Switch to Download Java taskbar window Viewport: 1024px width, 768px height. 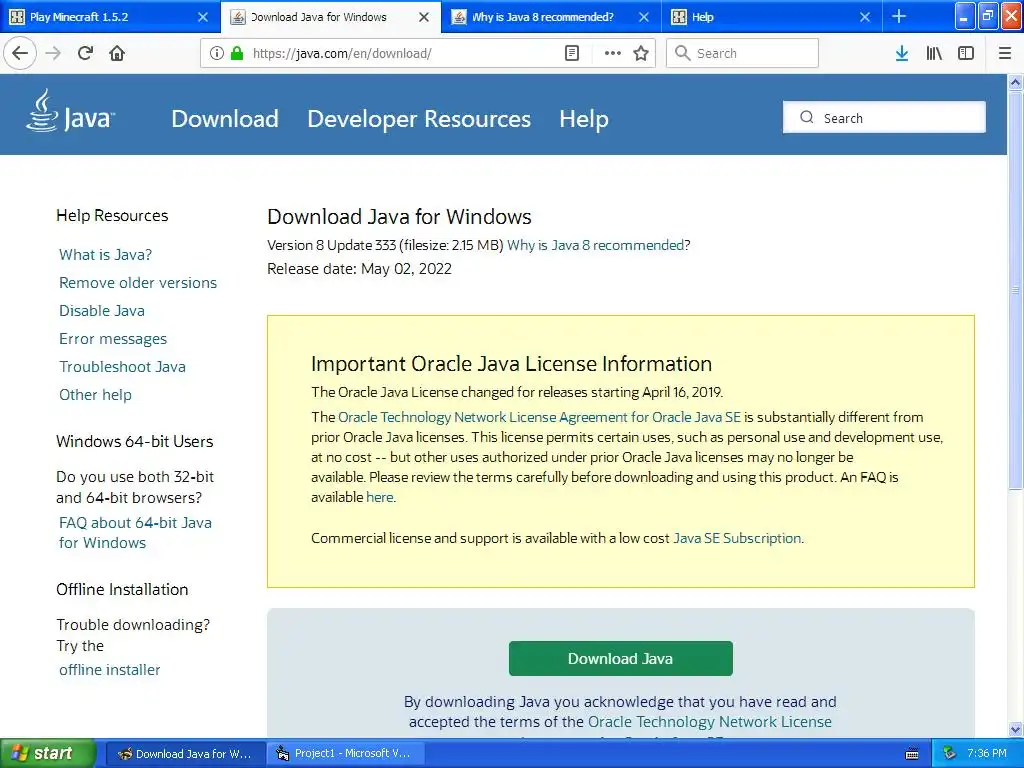[185, 754]
